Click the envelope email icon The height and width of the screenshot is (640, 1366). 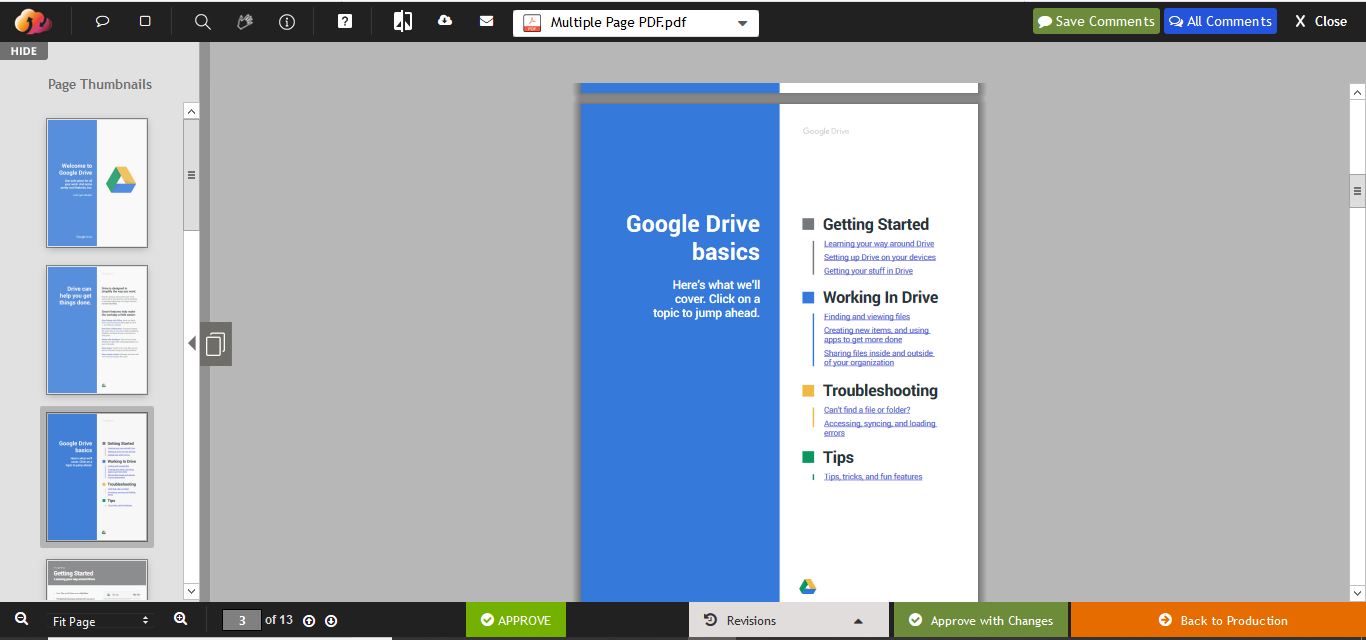click(487, 21)
